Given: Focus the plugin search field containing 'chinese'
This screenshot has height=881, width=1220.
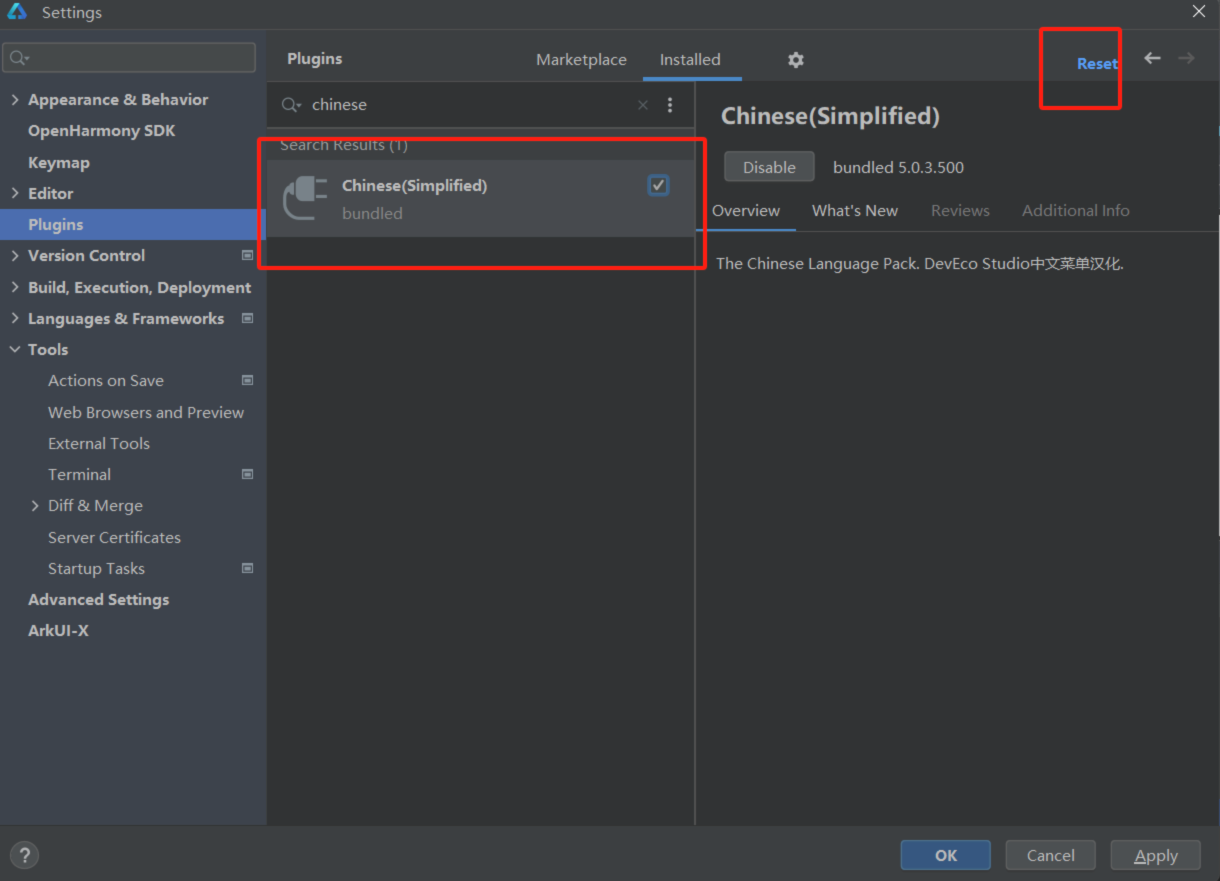Looking at the screenshot, I should click(x=470, y=105).
